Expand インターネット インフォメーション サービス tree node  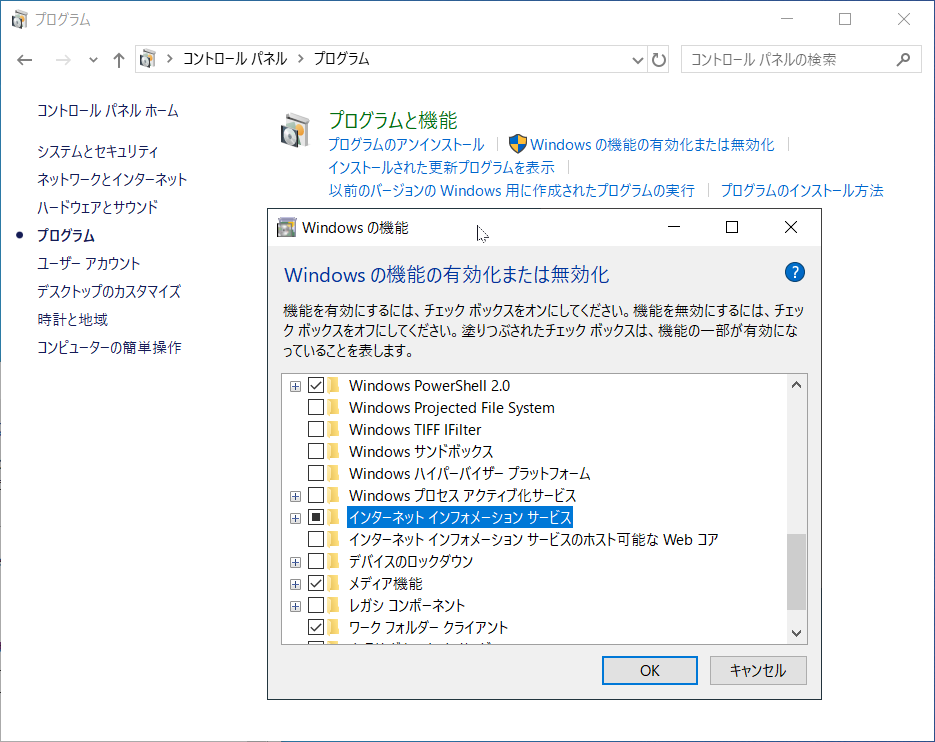pyautogui.click(x=294, y=517)
